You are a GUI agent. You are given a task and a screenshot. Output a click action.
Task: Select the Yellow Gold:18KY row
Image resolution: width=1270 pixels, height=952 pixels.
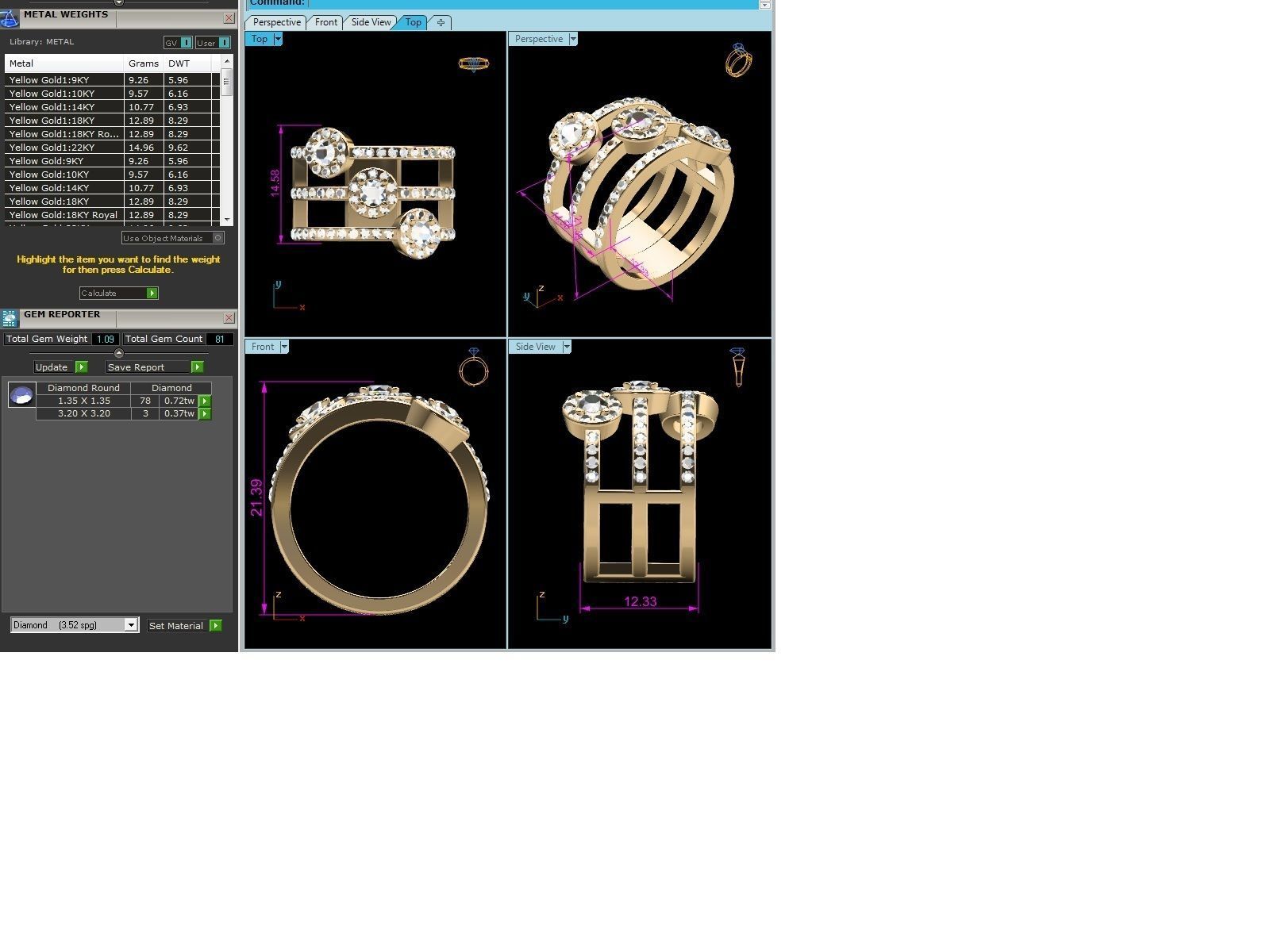click(x=112, y=202)
